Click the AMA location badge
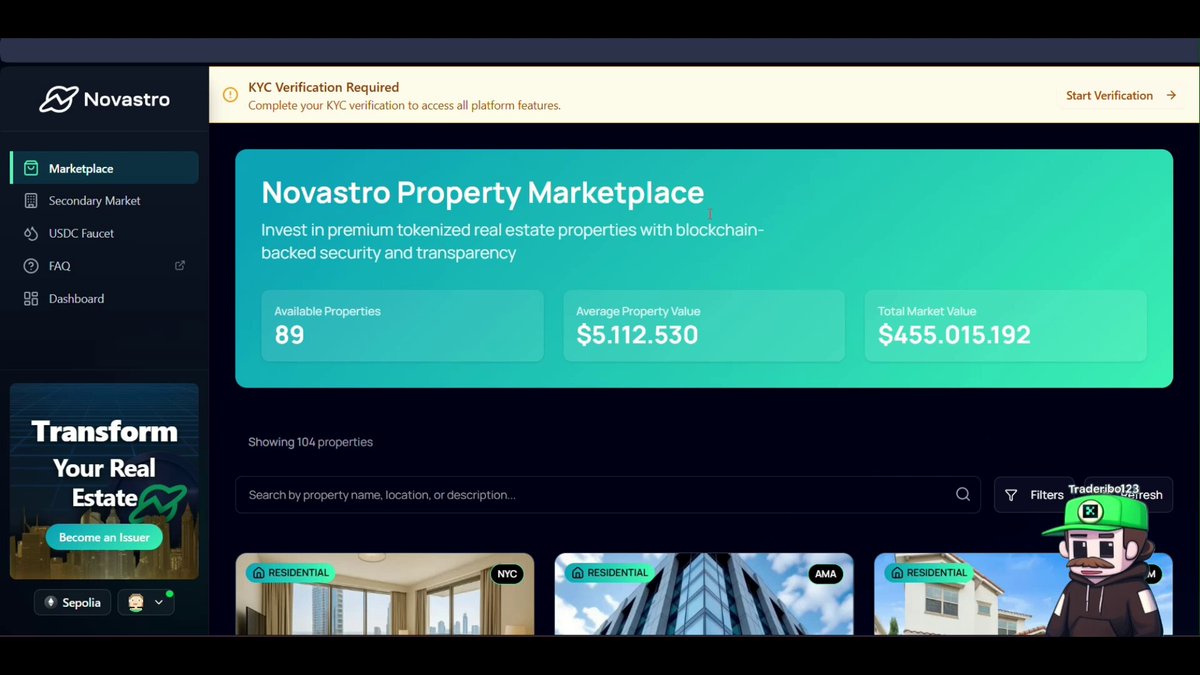1200x675 pixels. (826, 574)
